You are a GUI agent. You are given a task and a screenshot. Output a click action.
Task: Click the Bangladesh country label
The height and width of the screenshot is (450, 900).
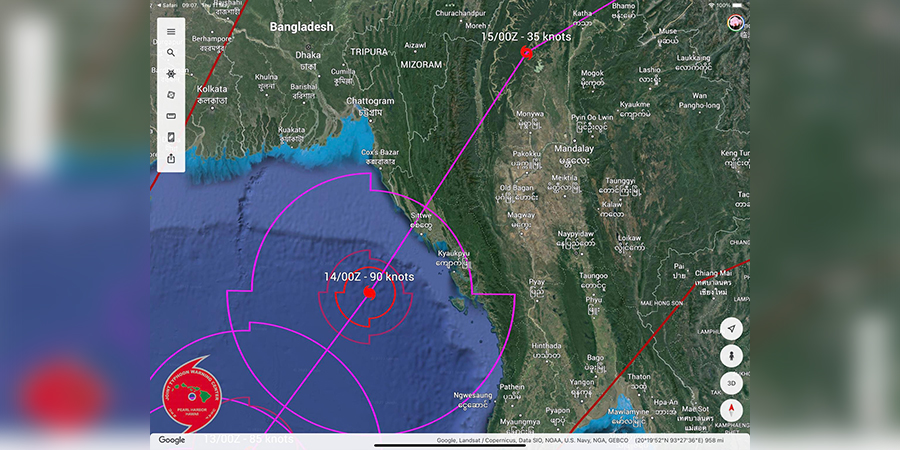pos(301,27)
